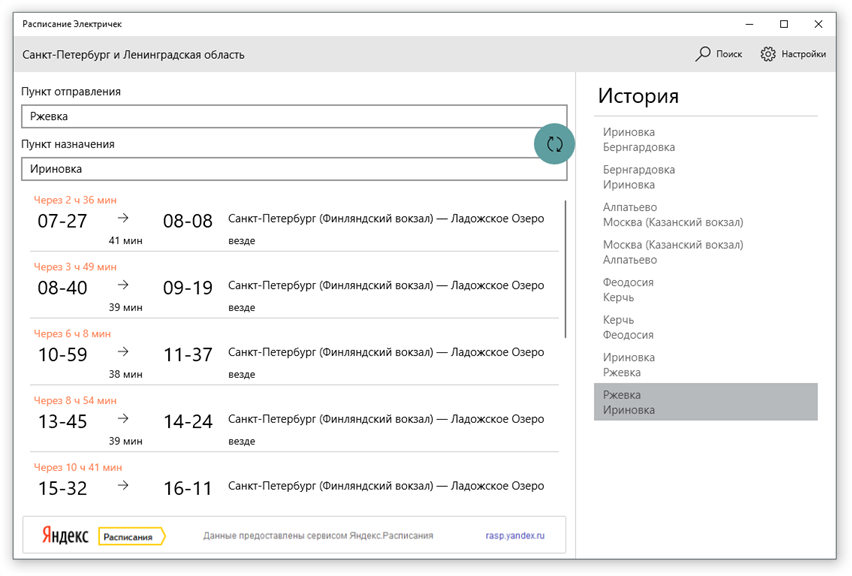
Task: Click the Через 10 ч 41 мин label
Action: [78, 467]
